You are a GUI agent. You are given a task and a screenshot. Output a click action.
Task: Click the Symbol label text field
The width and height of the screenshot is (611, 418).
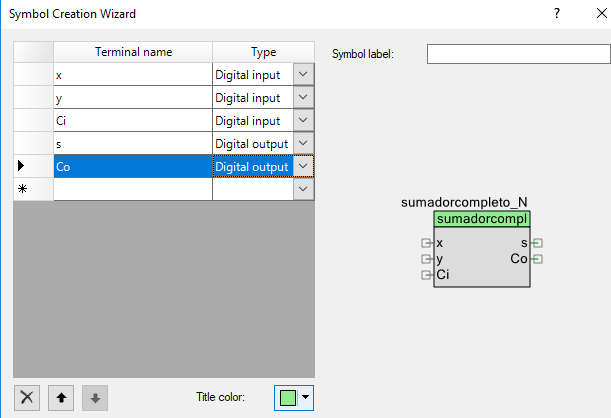coord(518,54)
